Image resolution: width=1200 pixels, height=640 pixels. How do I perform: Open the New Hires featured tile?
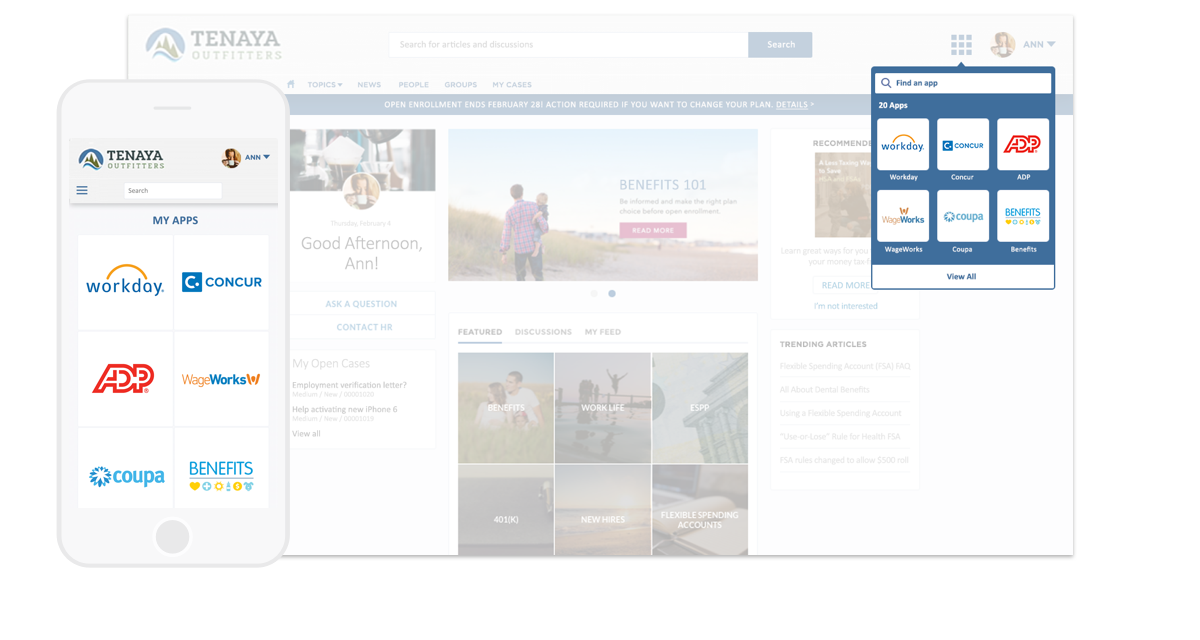[603, 510]
